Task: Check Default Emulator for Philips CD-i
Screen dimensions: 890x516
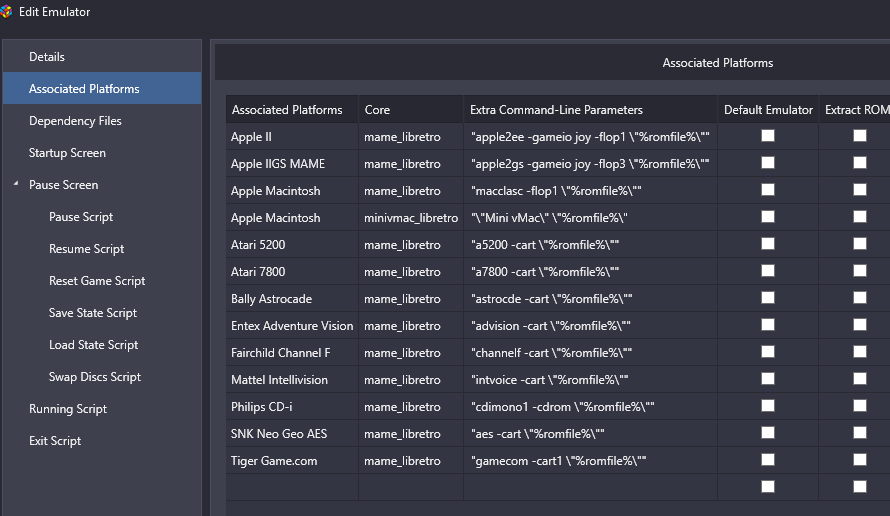Action: [768, 406]
